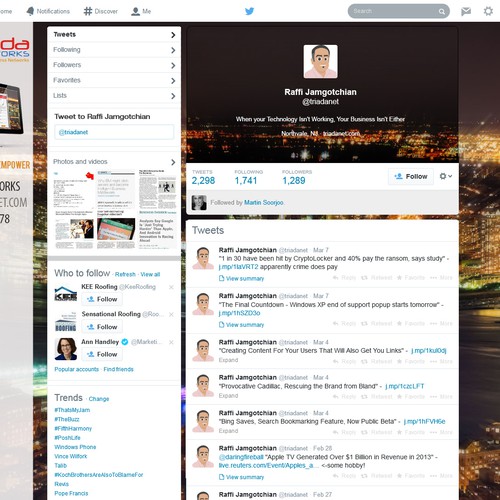Click the Twitter bird logo

pos(249,11)
